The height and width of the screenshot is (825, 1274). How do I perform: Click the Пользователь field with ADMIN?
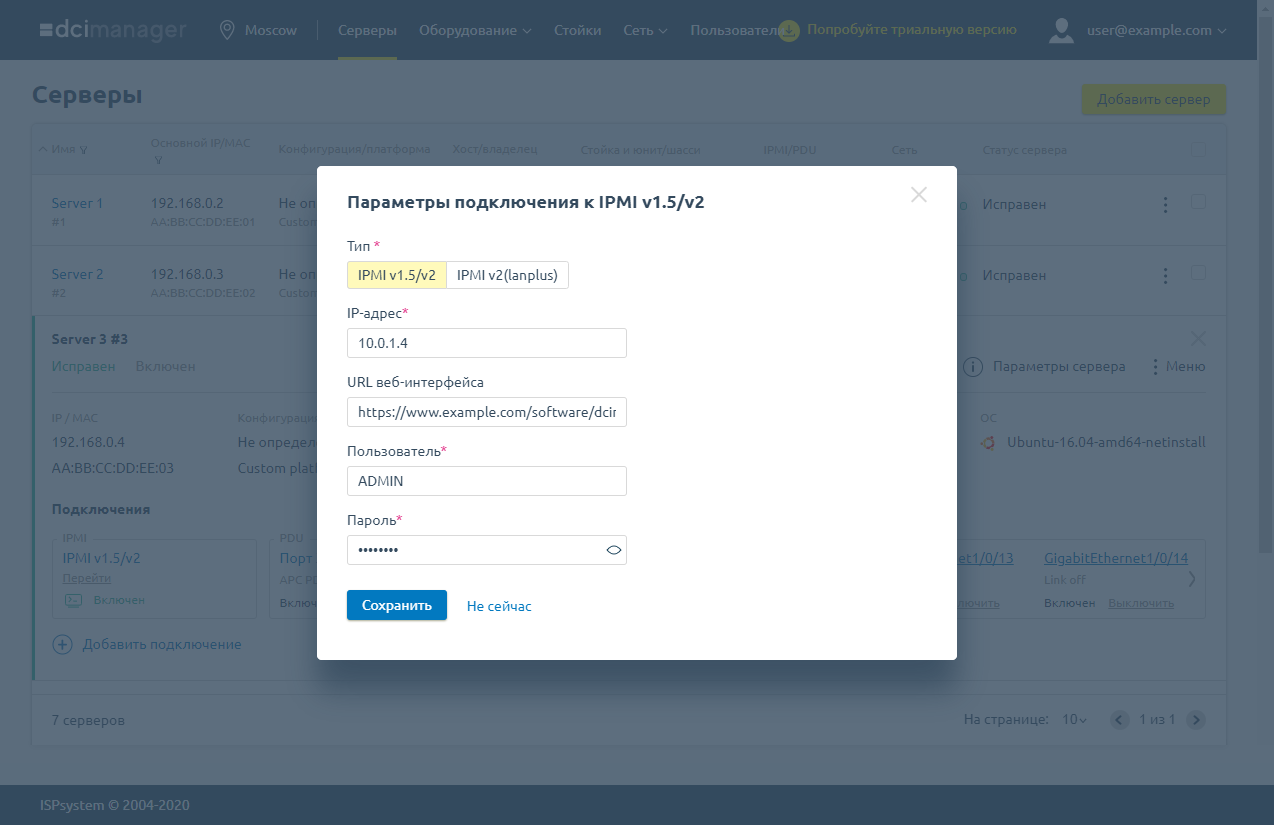tap(487, 481)
